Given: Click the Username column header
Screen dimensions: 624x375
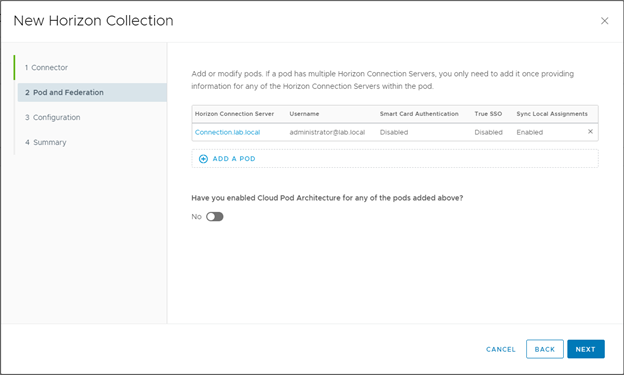Looking at the screenshot, I should [304, 114].
